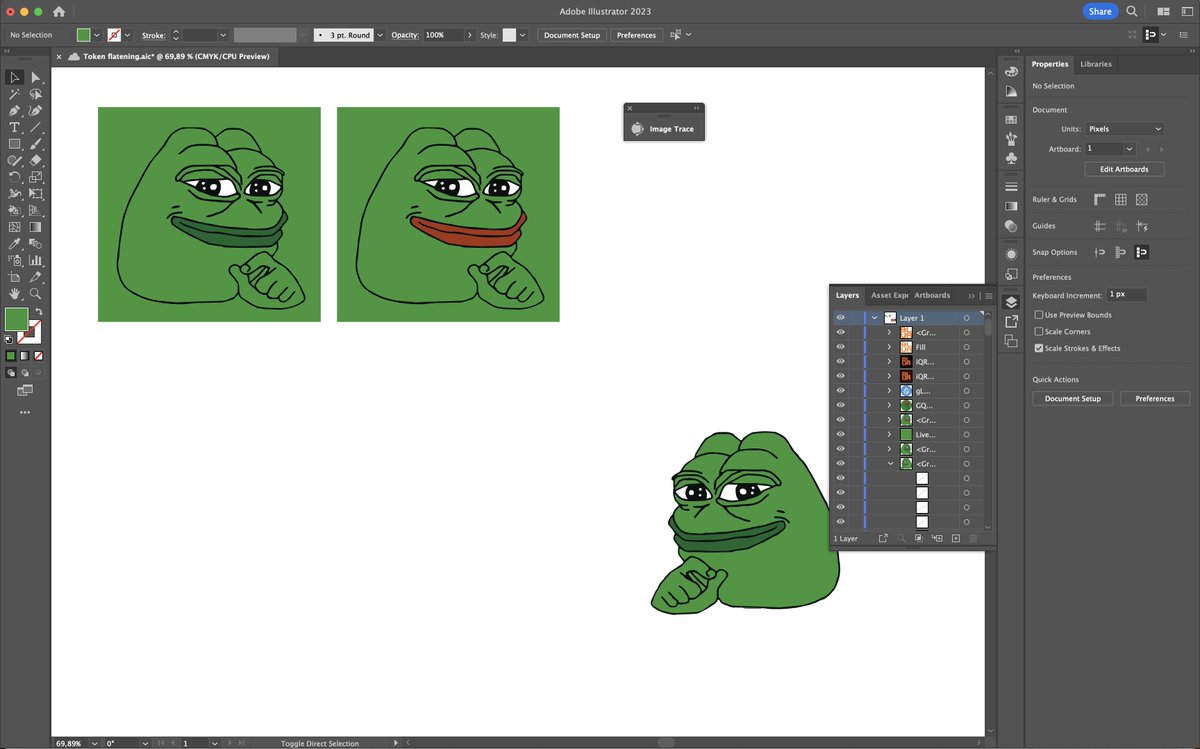Expand the Live... sublayer
This screenshot has height=749, width=1200.
[889, 435]
